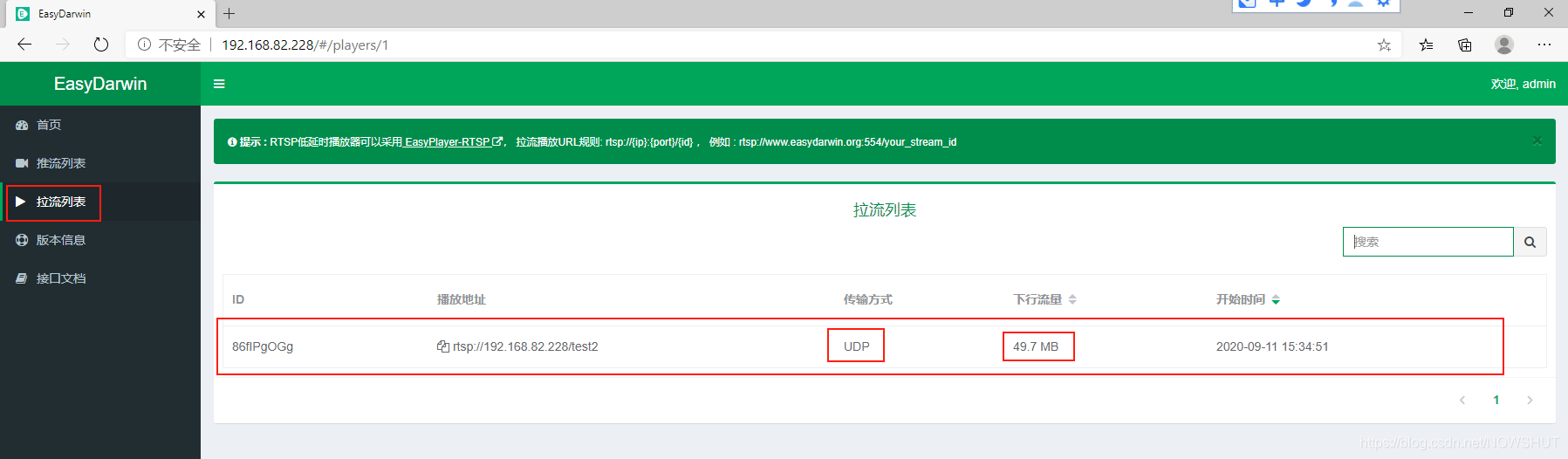
Task: Click the hamburger sidebar toggle icon
Action: tap(219, 84)
